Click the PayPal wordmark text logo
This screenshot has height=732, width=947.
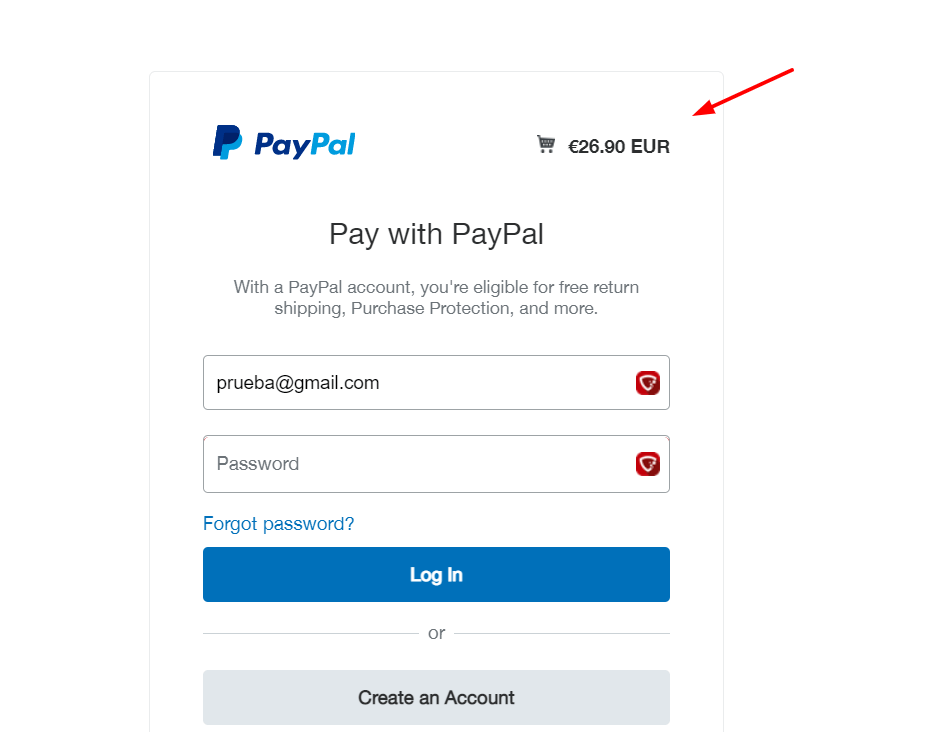point(304,145)
